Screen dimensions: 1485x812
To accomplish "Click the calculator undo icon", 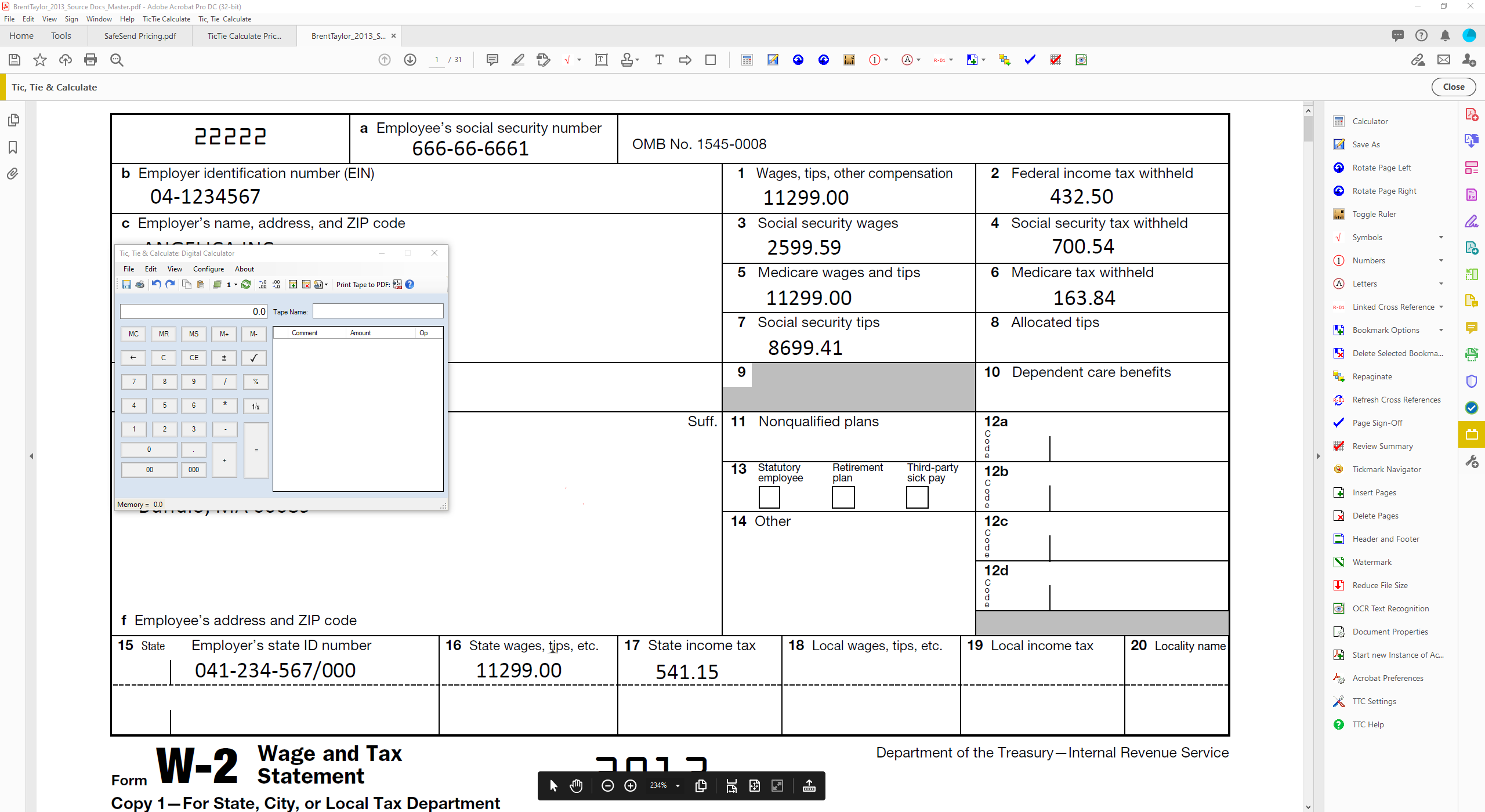I will tap(156, 284).
